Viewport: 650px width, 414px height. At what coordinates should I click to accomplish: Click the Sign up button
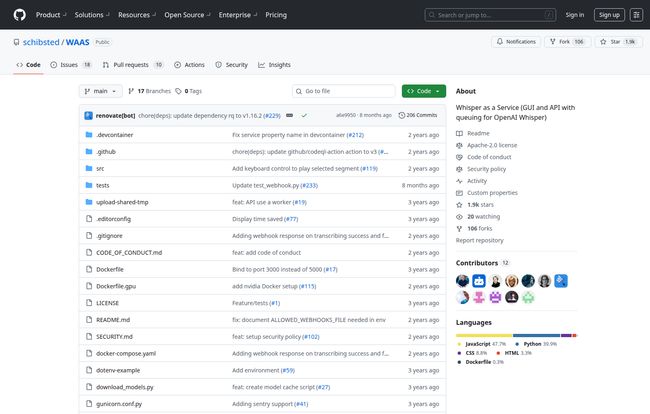608,15
